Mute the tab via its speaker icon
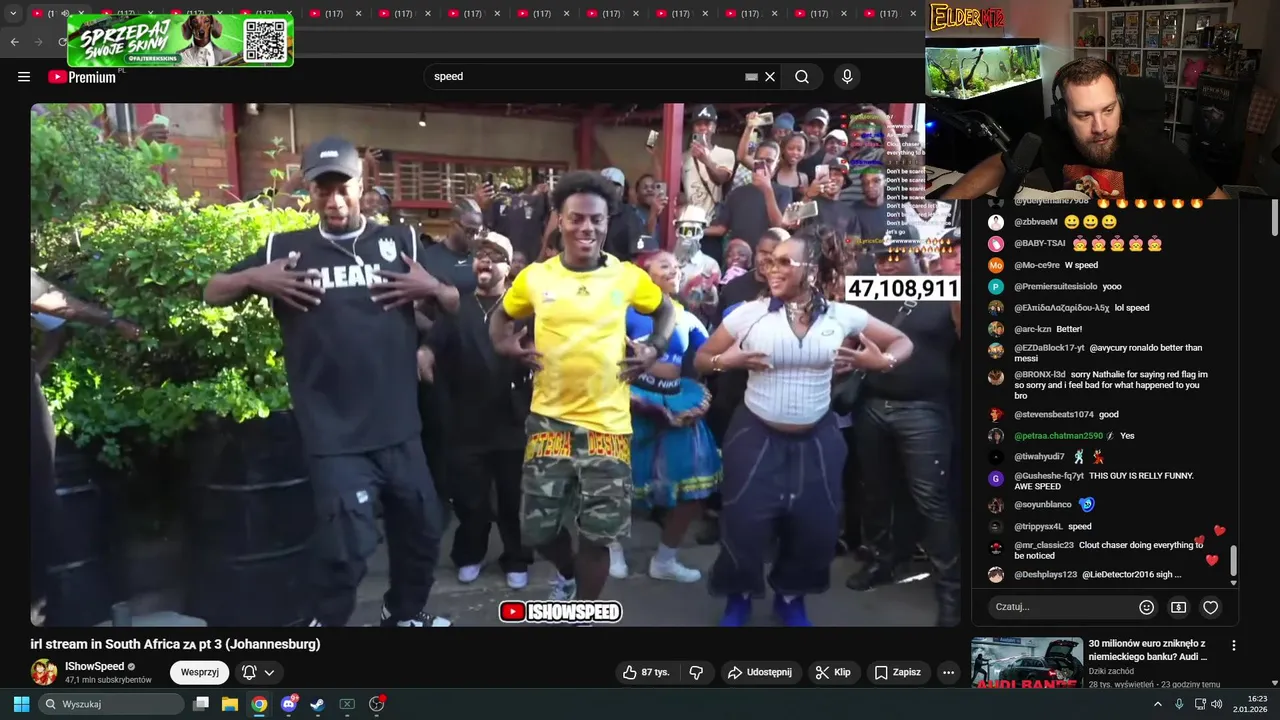This screenshot has width=1280, height=720. [64, 14]
